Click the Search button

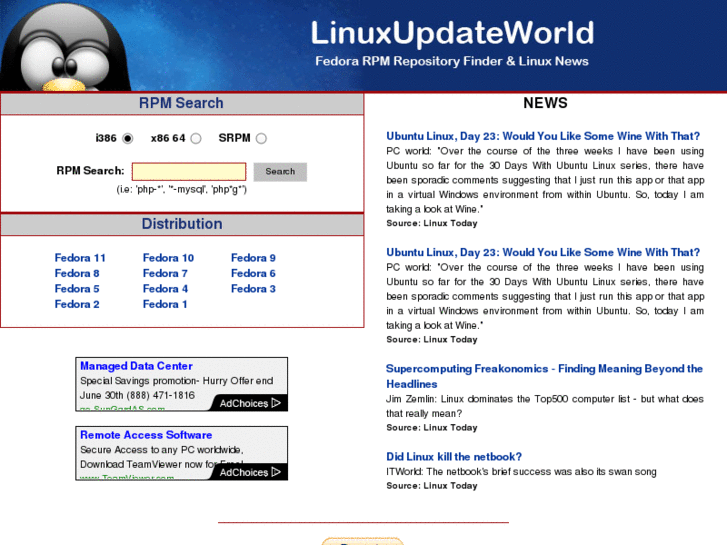(280, 172)
